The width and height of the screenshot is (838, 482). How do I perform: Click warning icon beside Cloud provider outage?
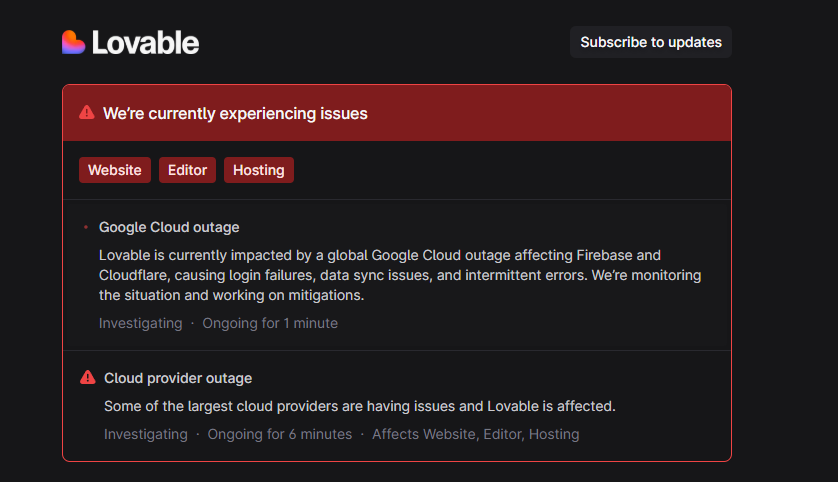(x=88, y=377)
